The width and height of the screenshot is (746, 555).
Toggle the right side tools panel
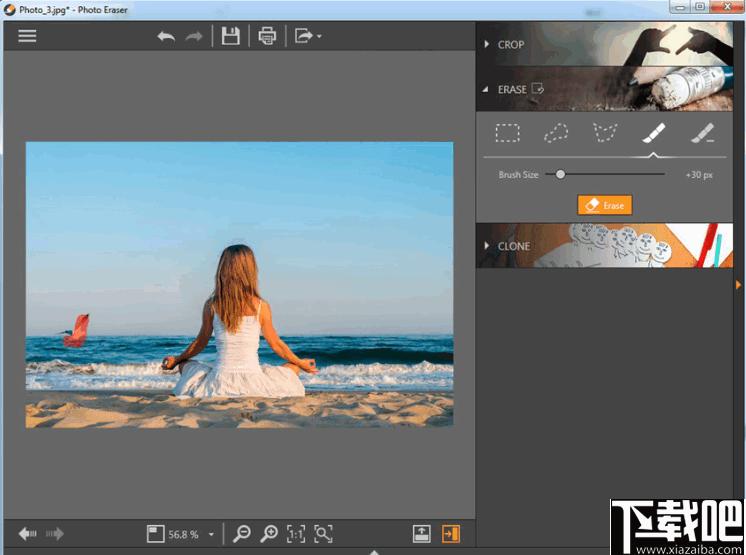pos(451,534)
